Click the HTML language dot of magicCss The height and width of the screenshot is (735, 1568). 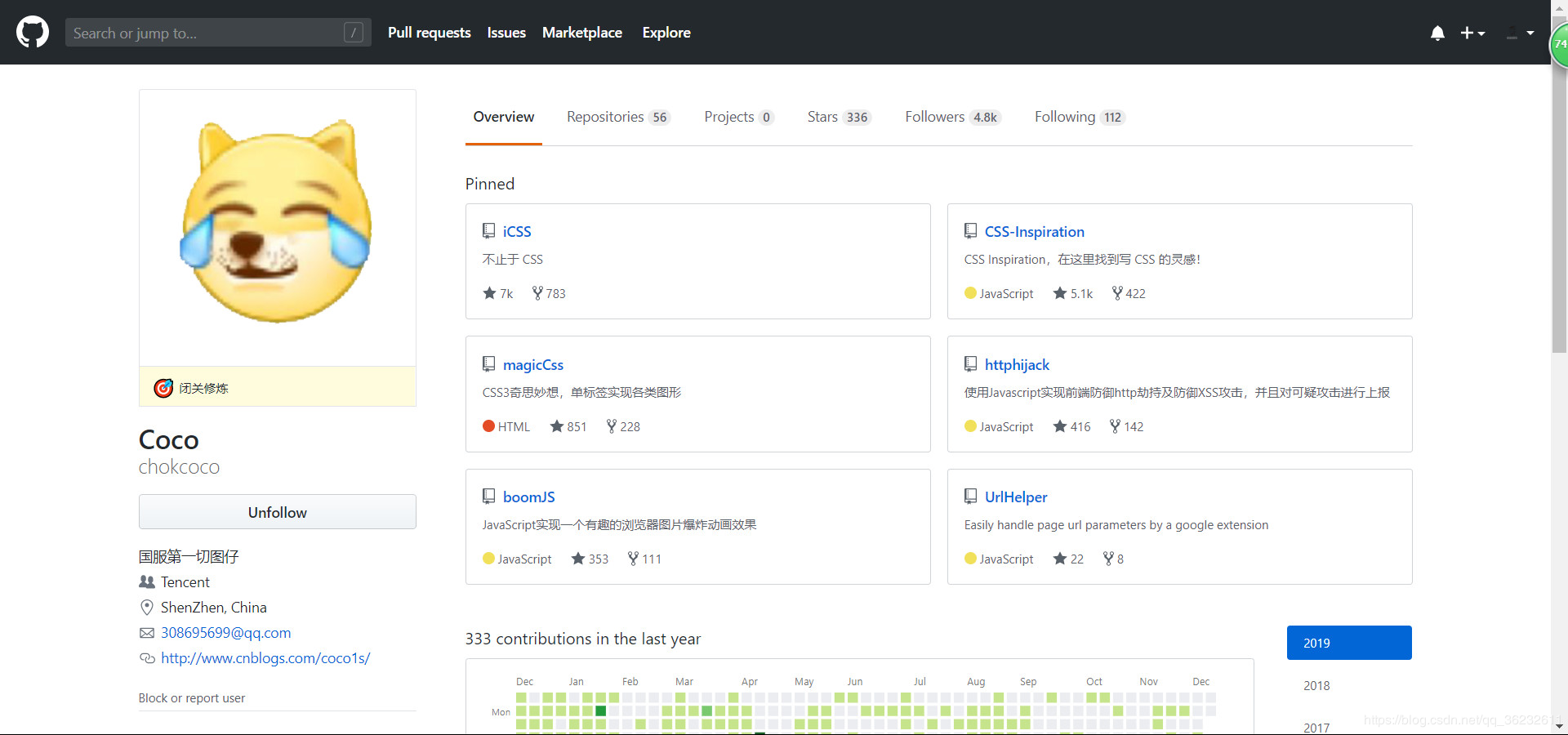[488, 425]
